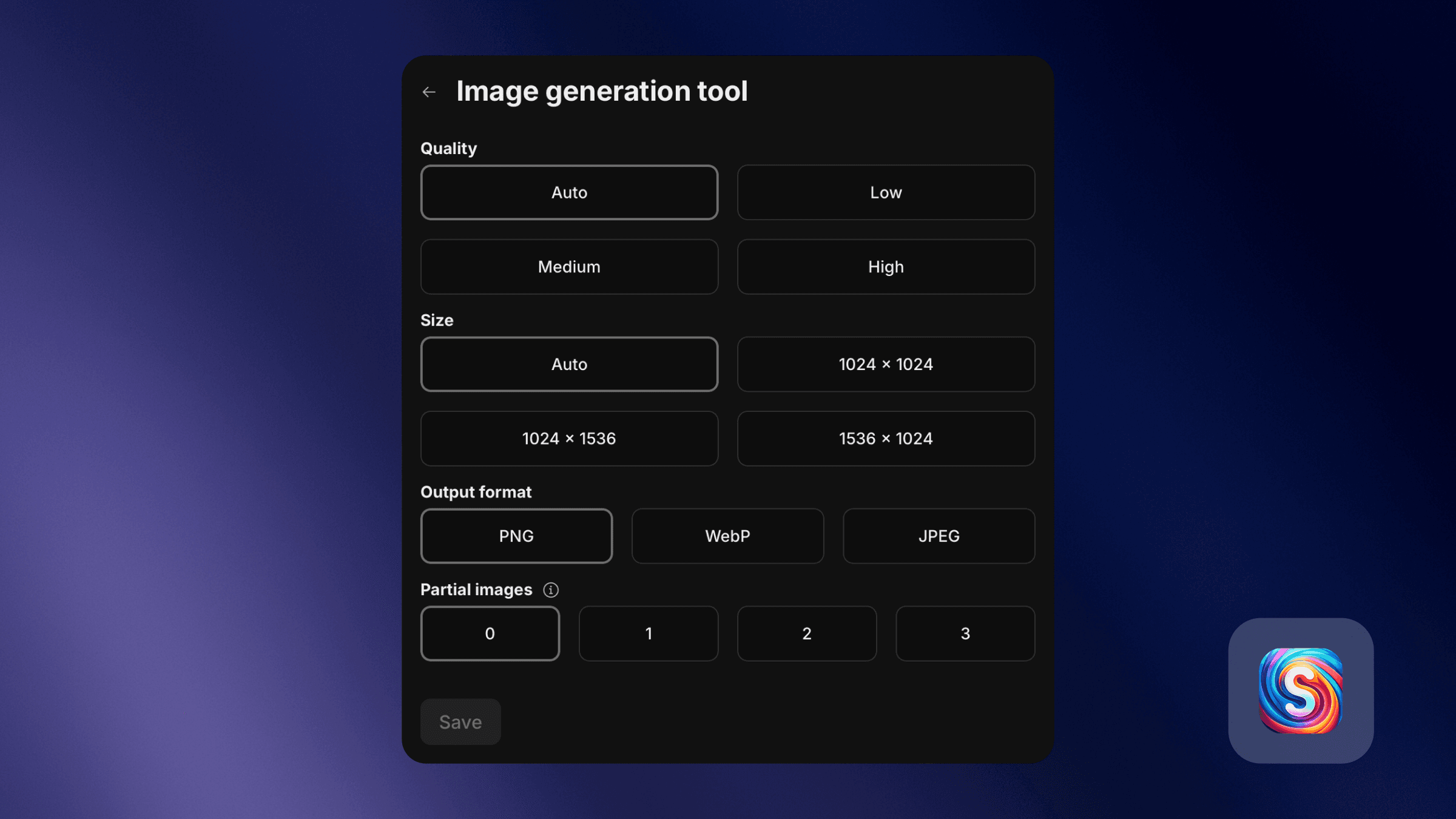Select High quality
The image size is (1456, 819).
[x=885, y=266]
